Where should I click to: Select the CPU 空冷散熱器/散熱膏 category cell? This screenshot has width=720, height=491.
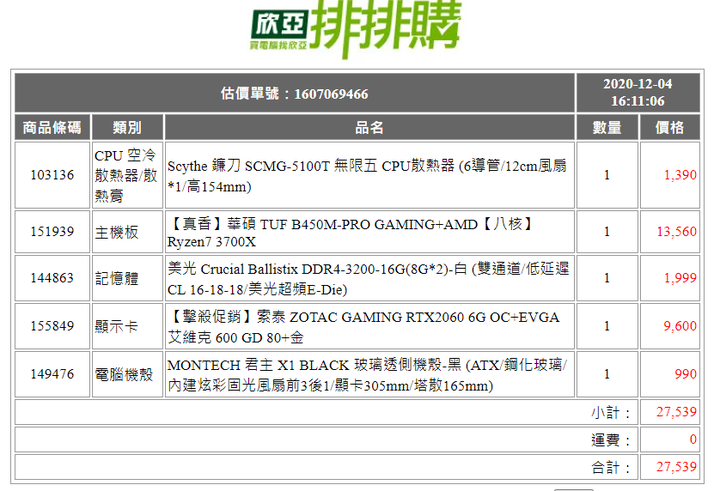click(126, 175)
